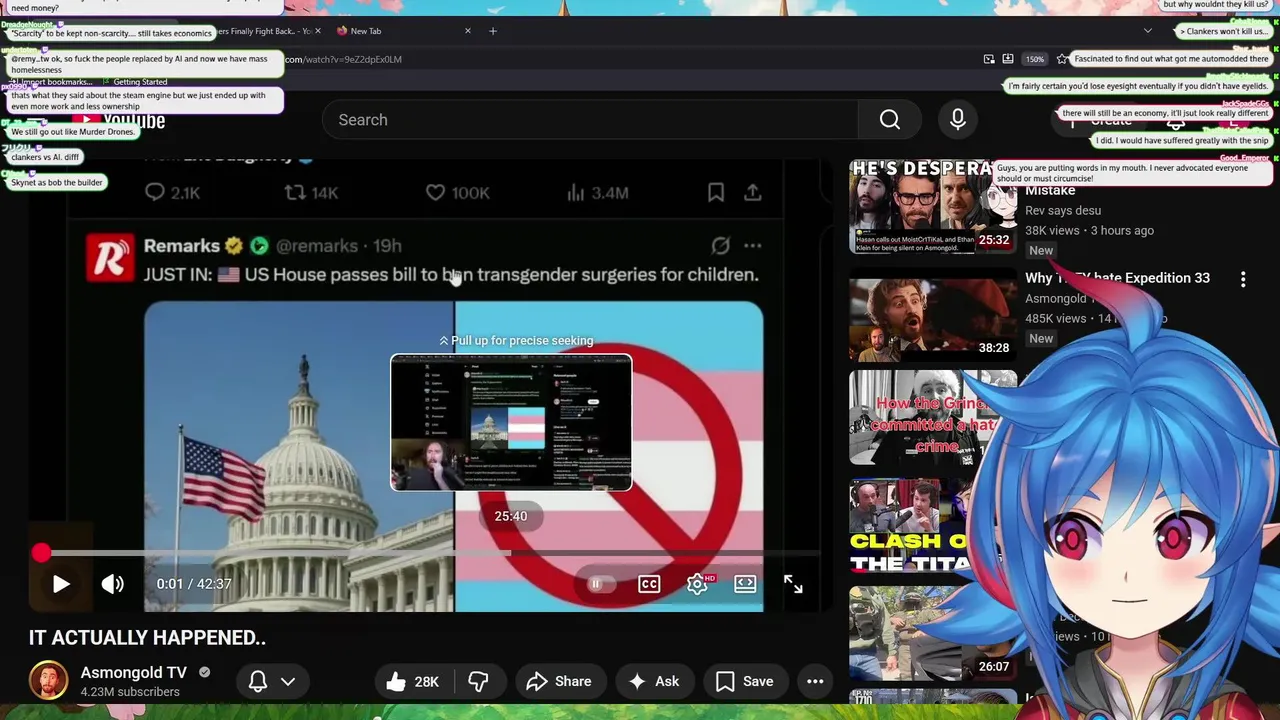Viewport: 1280px width, 720px height.
Task: Click the tweet's bookmark icon
Action: click(716, 192)
